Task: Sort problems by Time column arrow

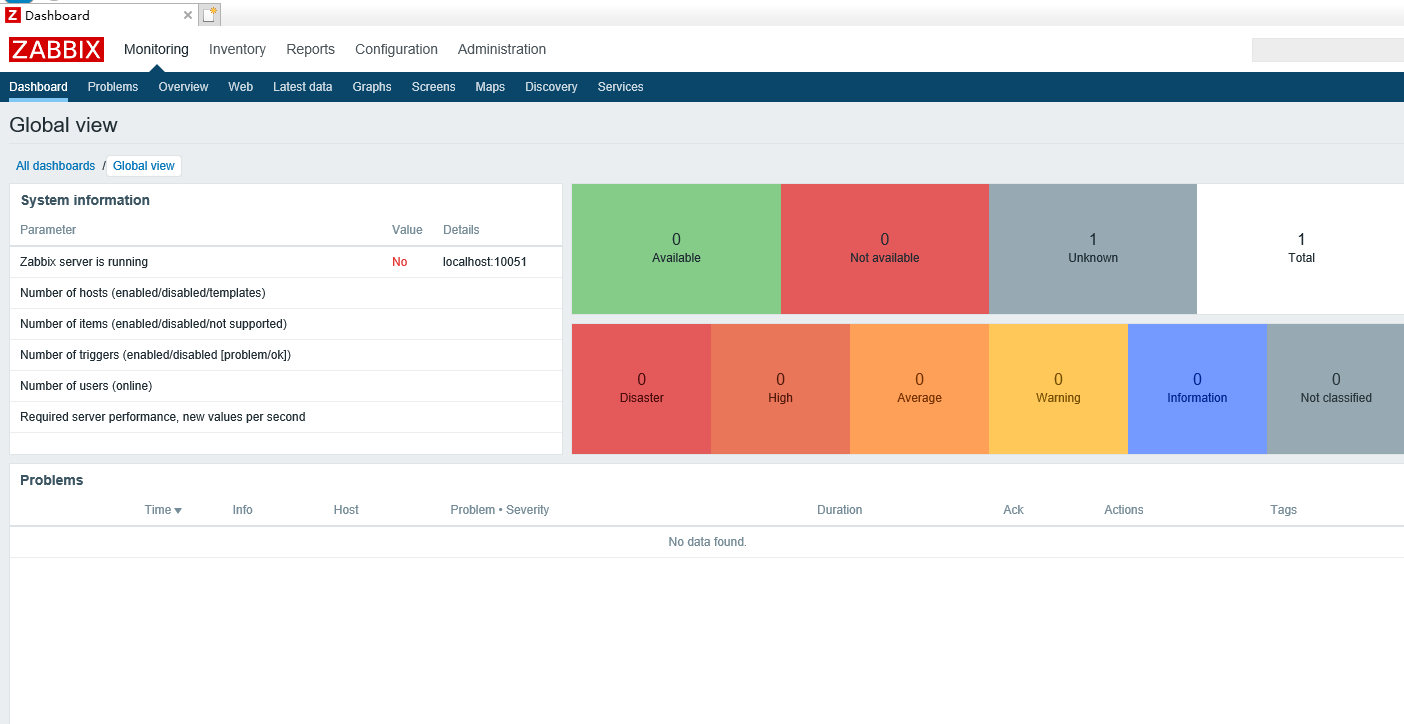Action: point(163,510)
